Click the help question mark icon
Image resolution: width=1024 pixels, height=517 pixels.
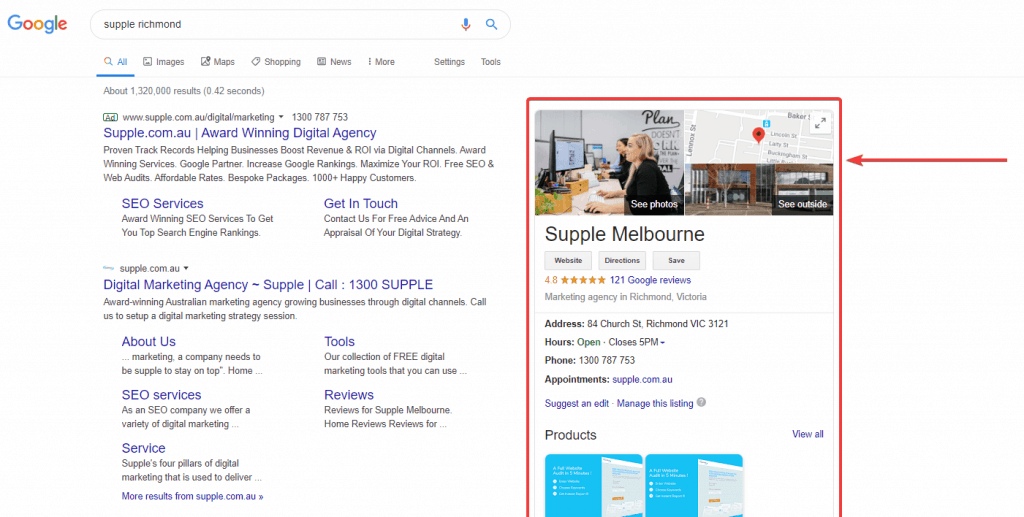click(x=701, y=402)
